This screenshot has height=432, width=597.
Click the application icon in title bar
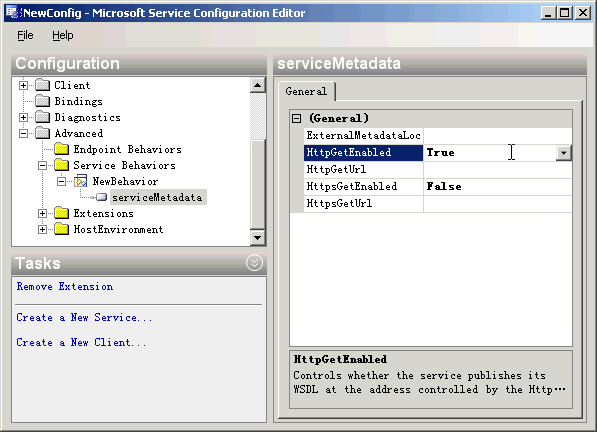tap(13, 13)
